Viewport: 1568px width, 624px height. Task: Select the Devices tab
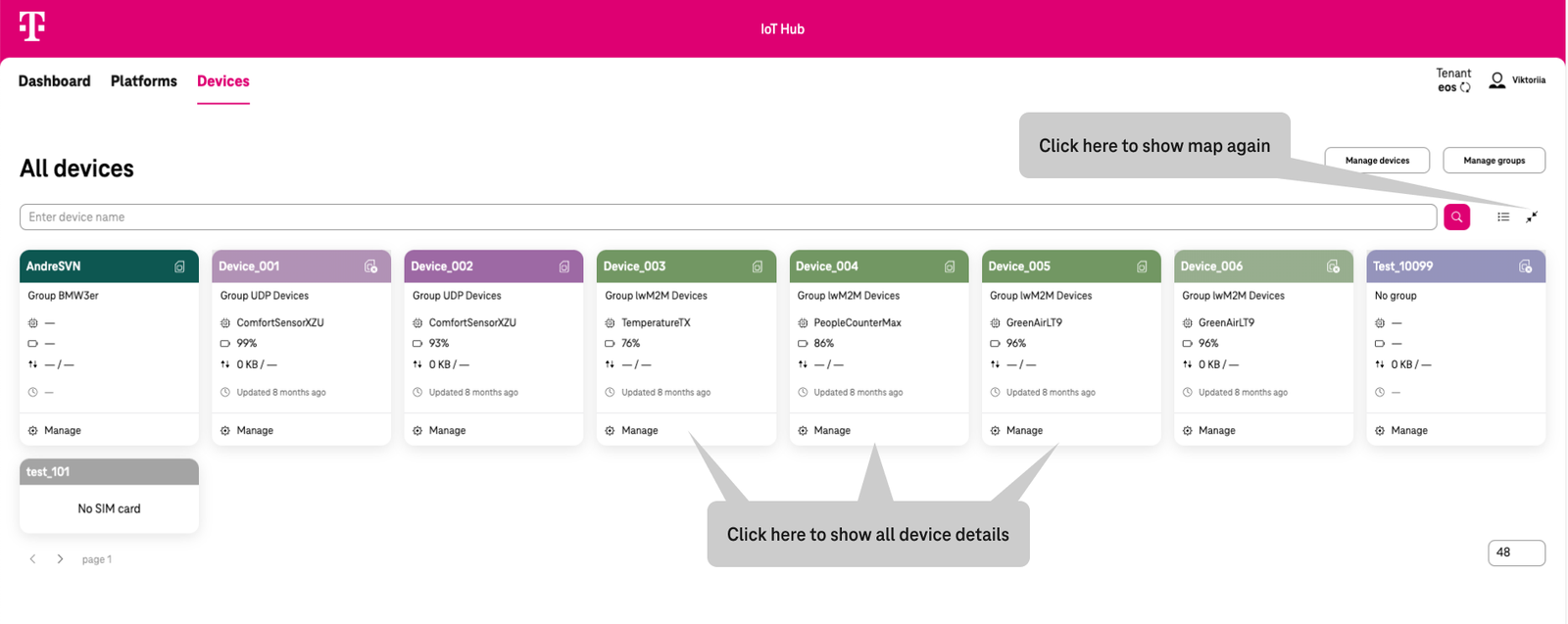tap(223, 81)
